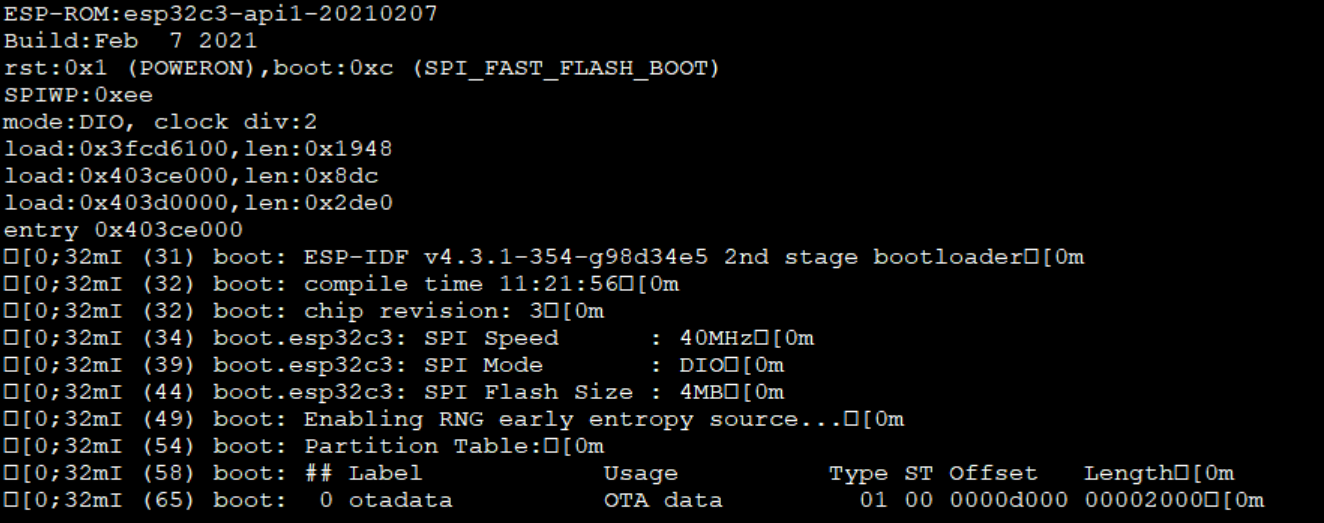Viewport: 1324px width, 523px height.
Task: Click the otadata partition label
Action: [401, 501]
